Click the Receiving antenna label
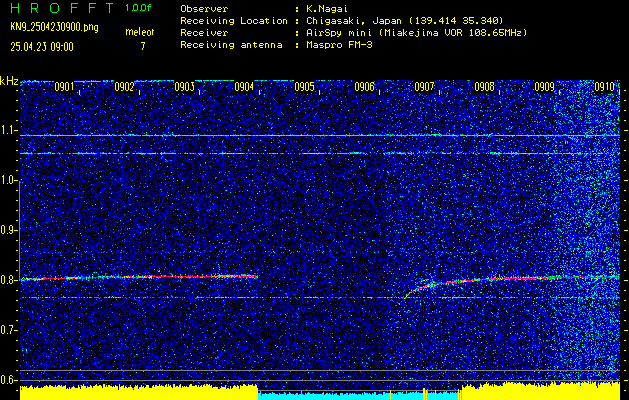This screenshot has width=629, height=400. [231, 45]
